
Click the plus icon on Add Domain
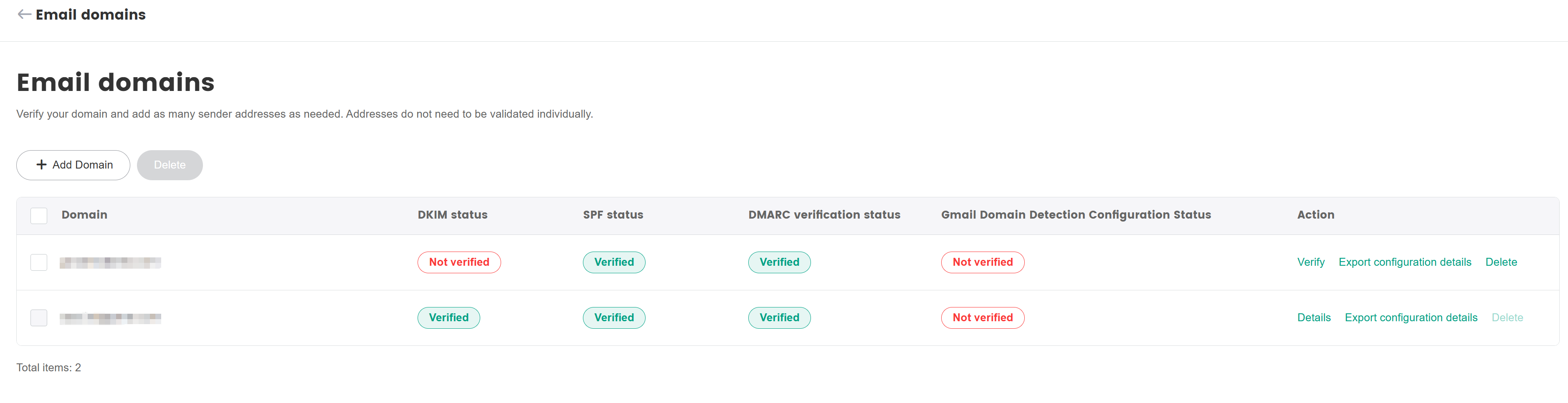pos(41,165)
